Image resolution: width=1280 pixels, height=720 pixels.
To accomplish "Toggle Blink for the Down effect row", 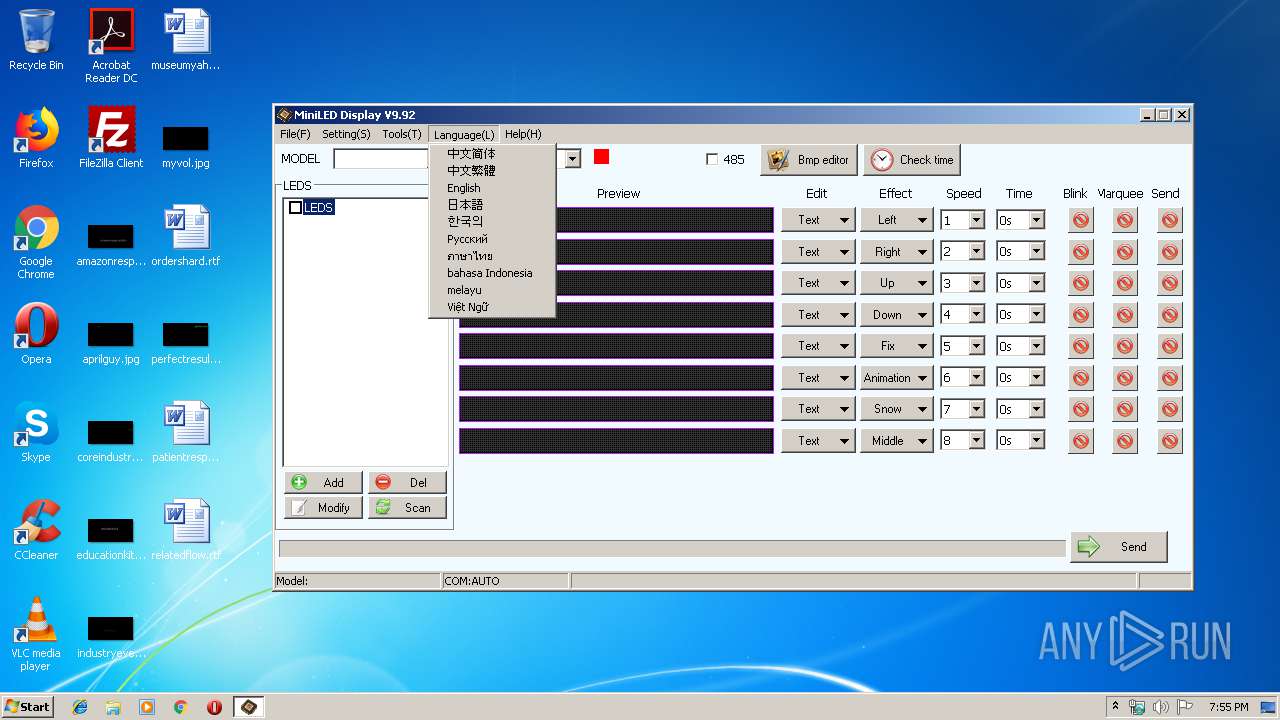I will 1080,315.
